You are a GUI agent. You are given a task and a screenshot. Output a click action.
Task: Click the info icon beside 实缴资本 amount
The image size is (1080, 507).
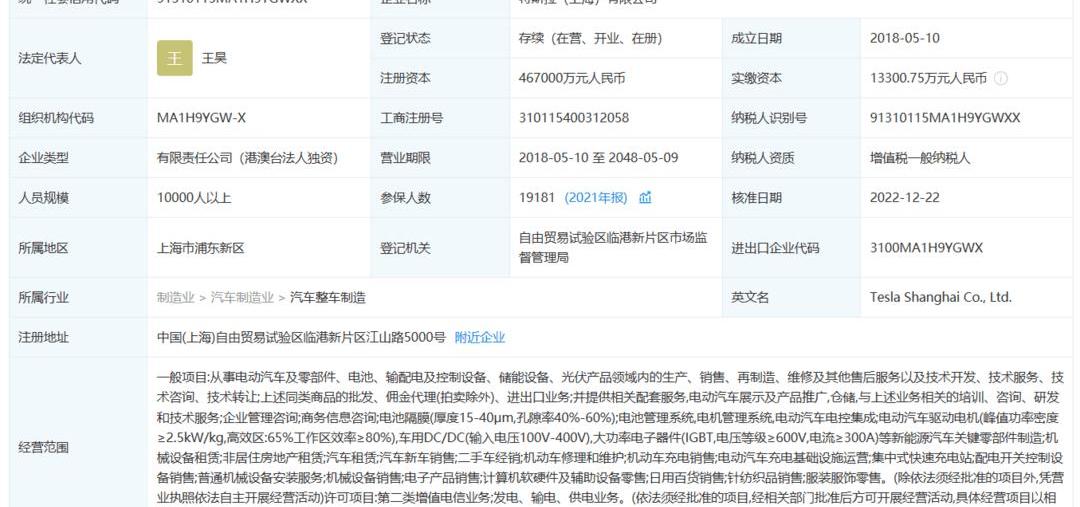[x=1001, y=79]
